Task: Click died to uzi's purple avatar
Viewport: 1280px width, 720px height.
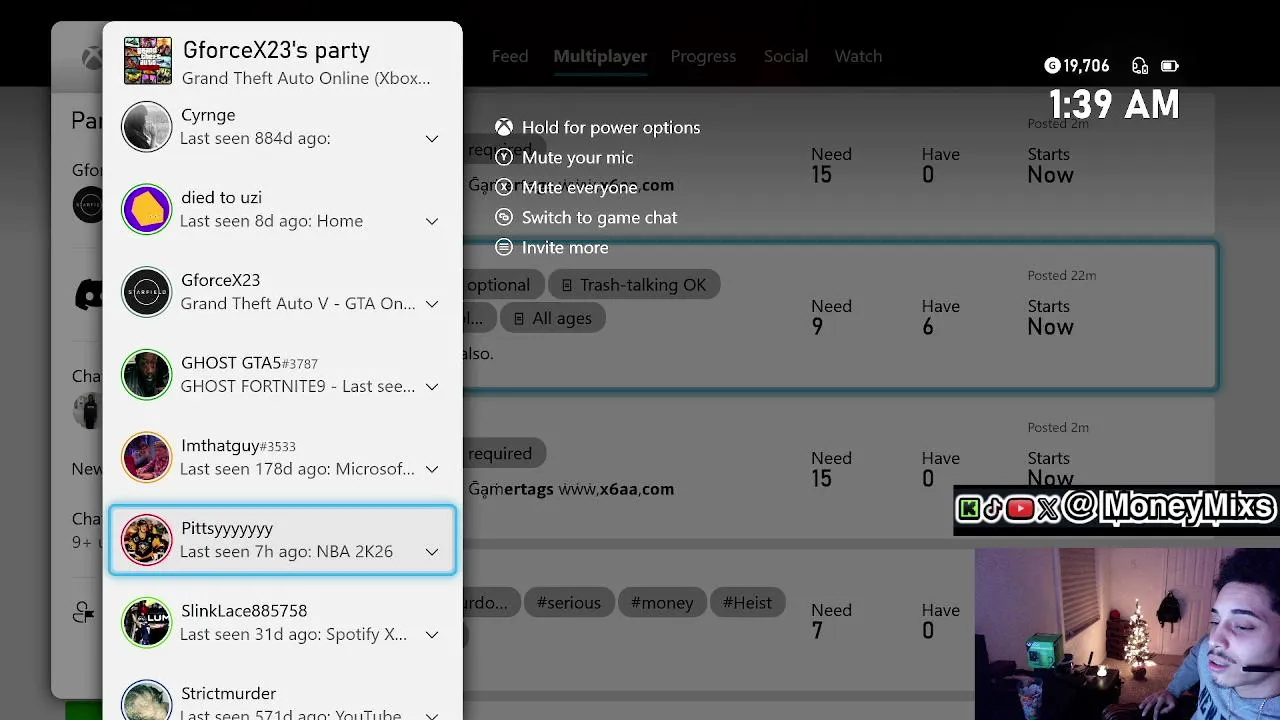Action: (x=147, y=209)
